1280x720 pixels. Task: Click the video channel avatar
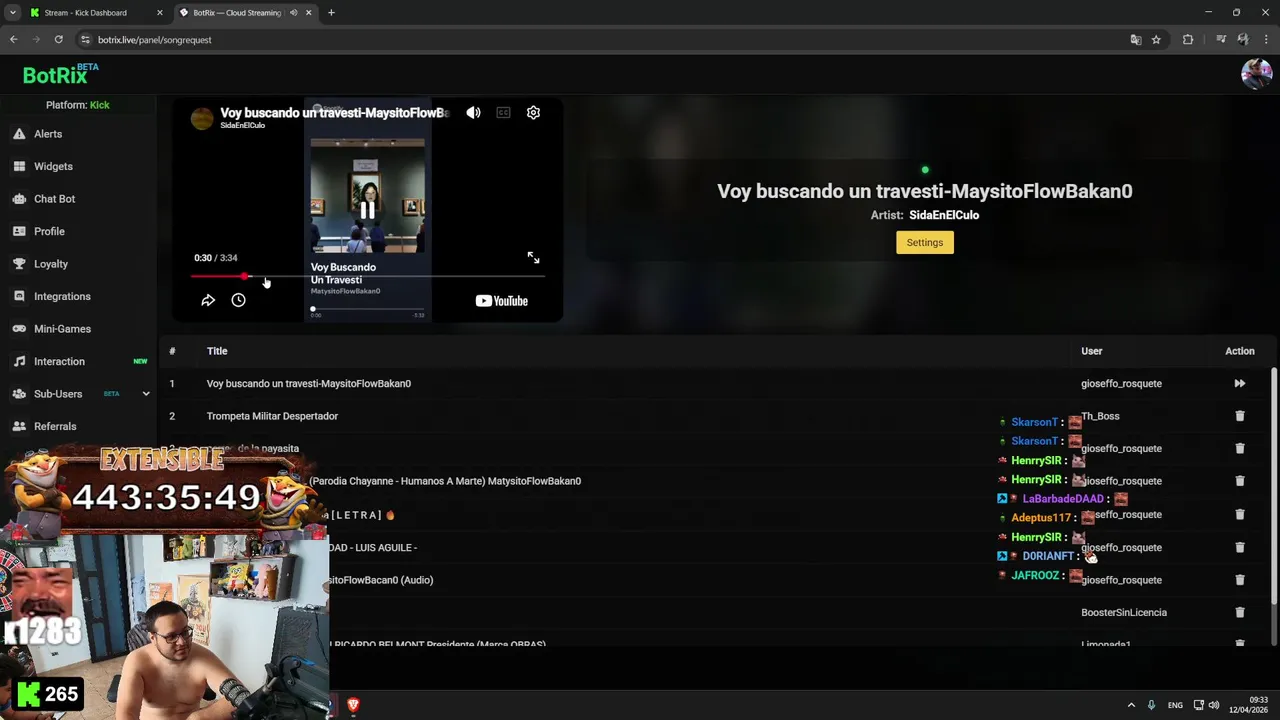202,118
